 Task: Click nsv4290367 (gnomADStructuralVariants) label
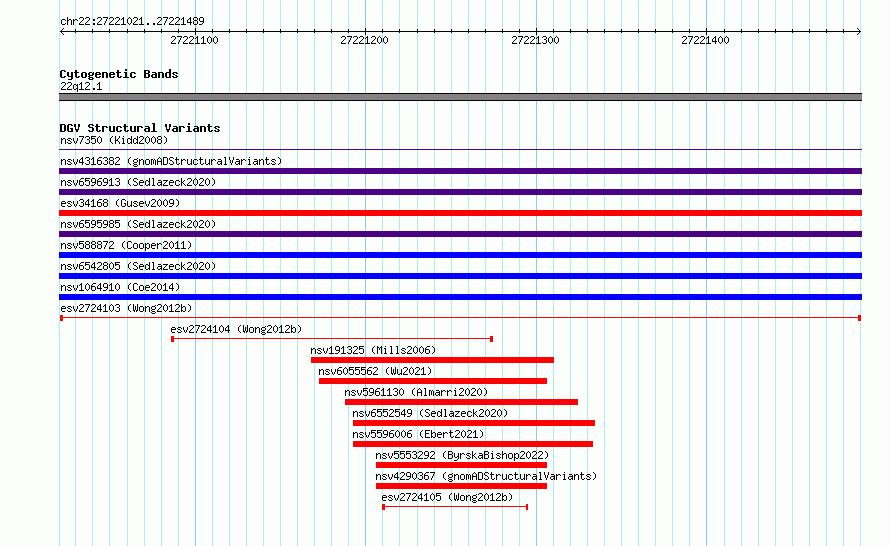tap(486, 476)
